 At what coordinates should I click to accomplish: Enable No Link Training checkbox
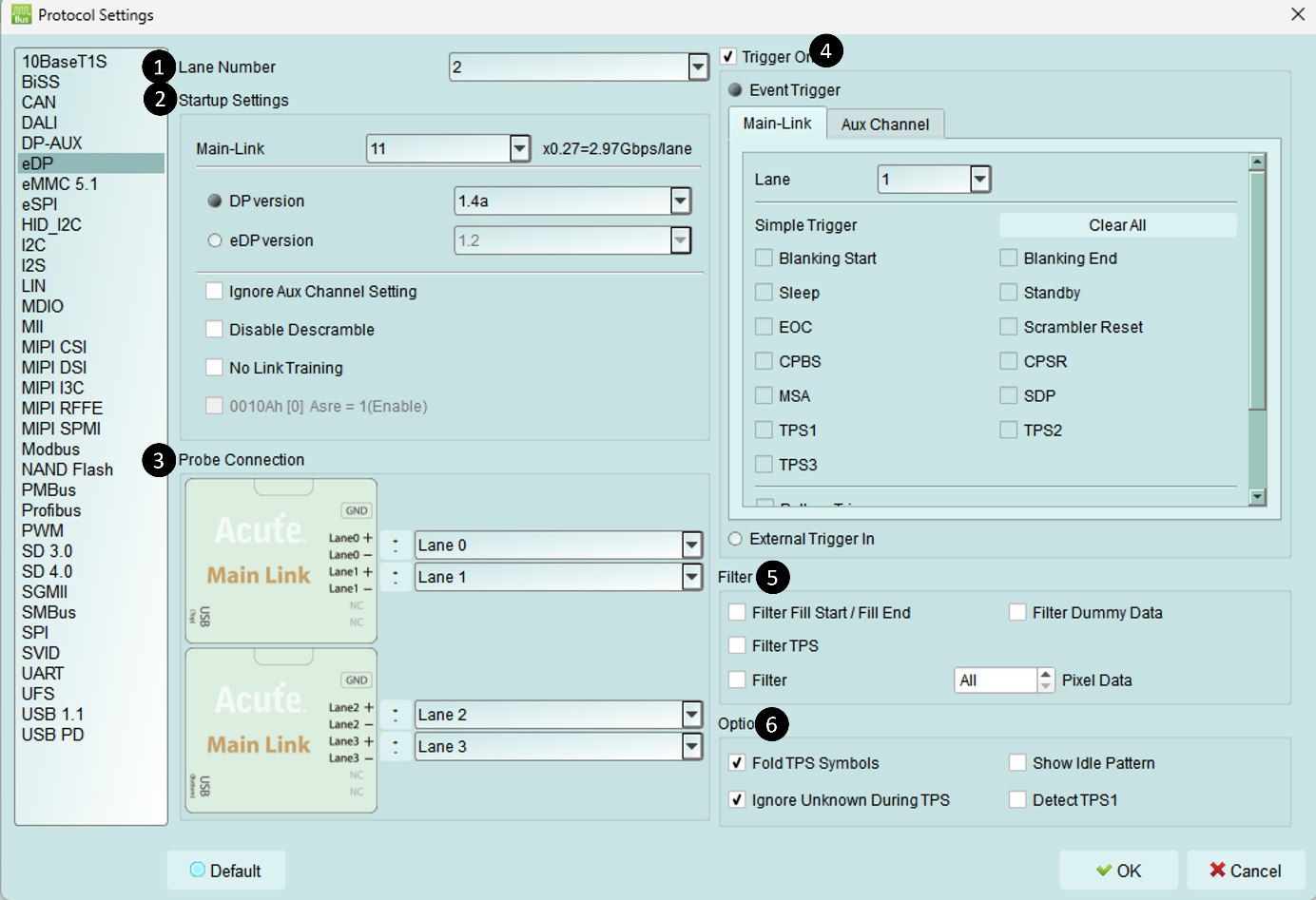point(215,367)
